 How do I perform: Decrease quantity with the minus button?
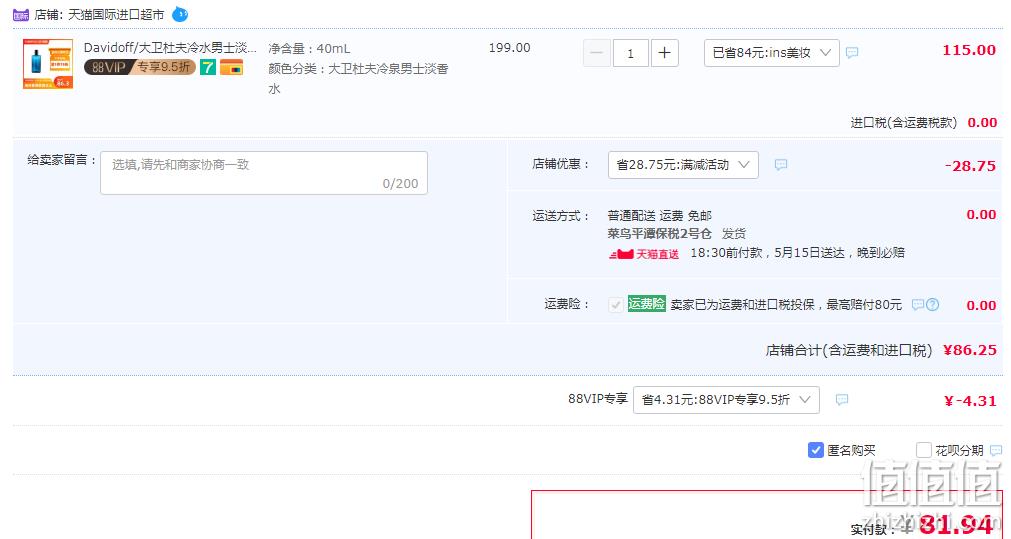point(596,53)
